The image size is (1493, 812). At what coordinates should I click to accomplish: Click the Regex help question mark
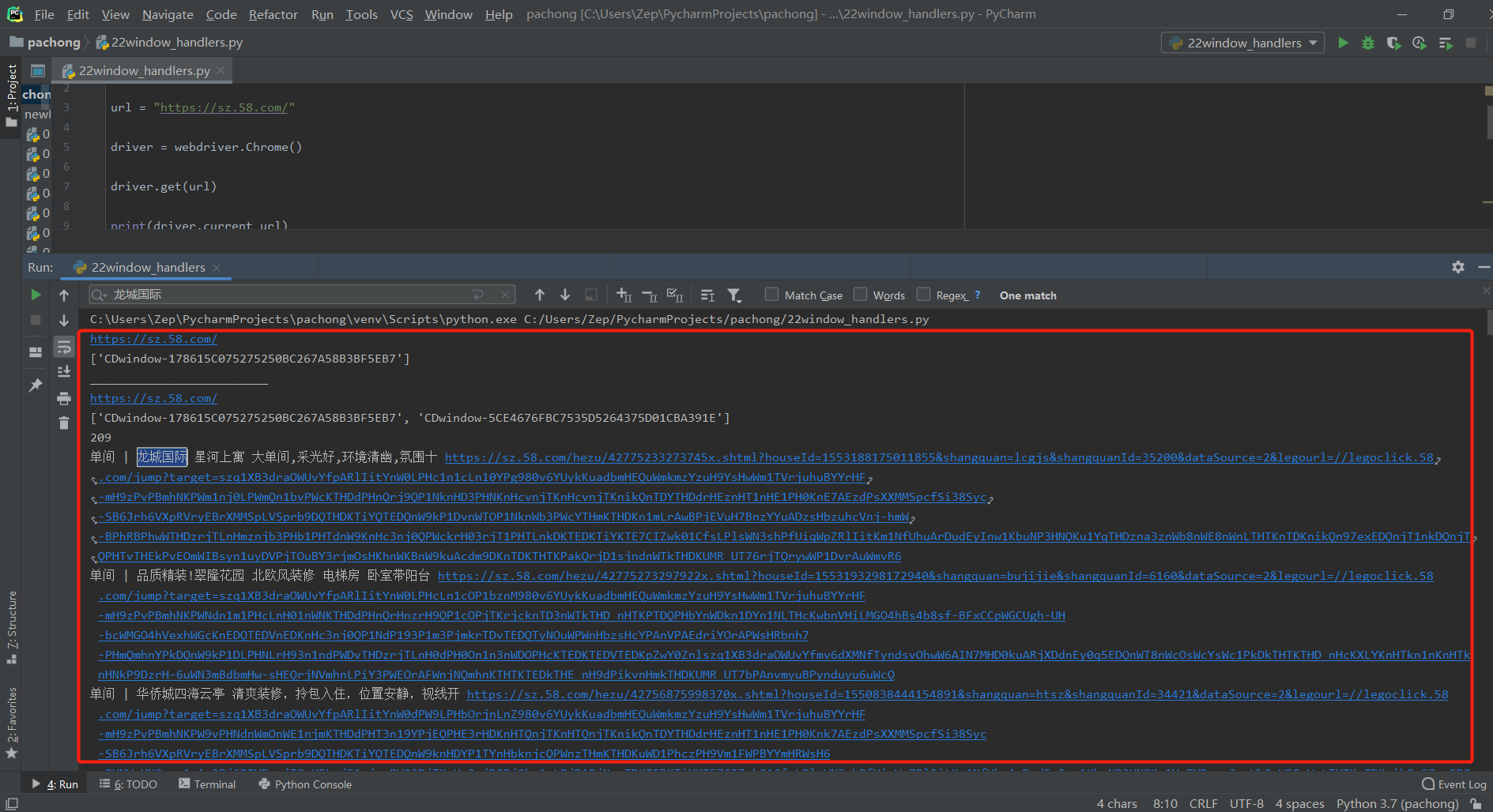[x=978, y=295]
